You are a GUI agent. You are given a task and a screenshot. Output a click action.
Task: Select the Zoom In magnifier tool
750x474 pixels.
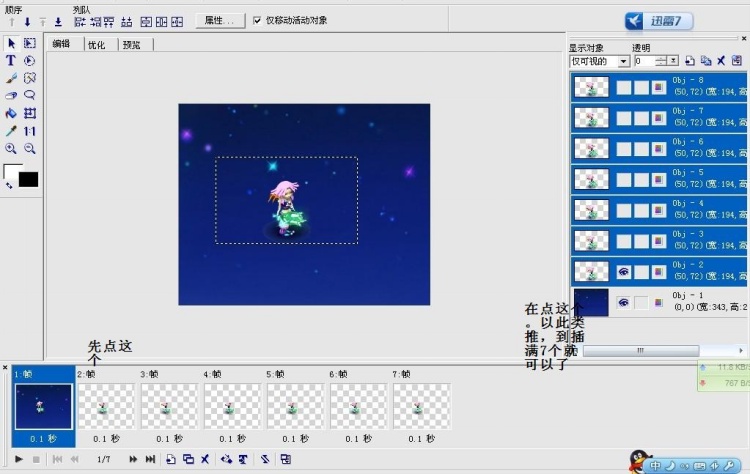coord(11,149)
